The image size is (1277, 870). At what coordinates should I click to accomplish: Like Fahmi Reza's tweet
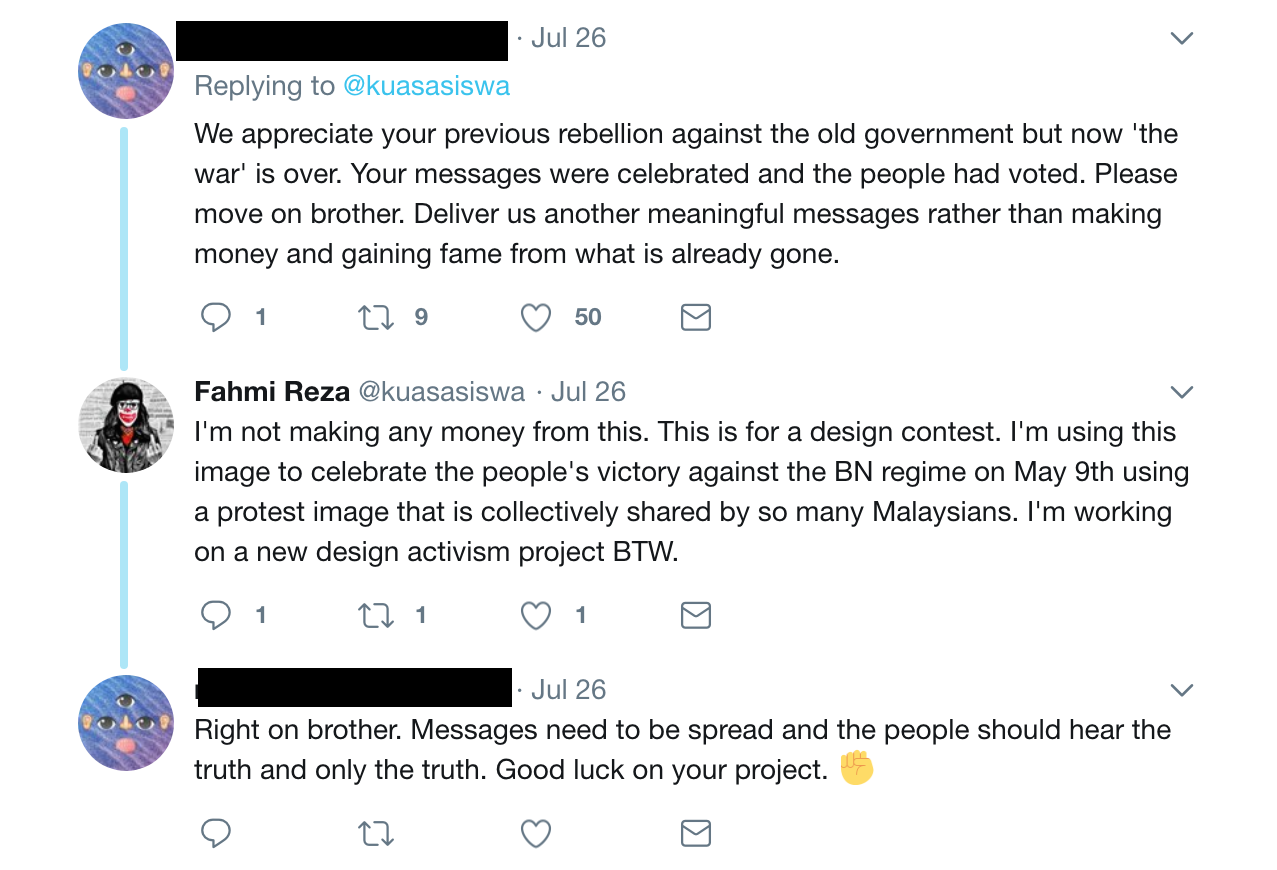tap(537, 616)
